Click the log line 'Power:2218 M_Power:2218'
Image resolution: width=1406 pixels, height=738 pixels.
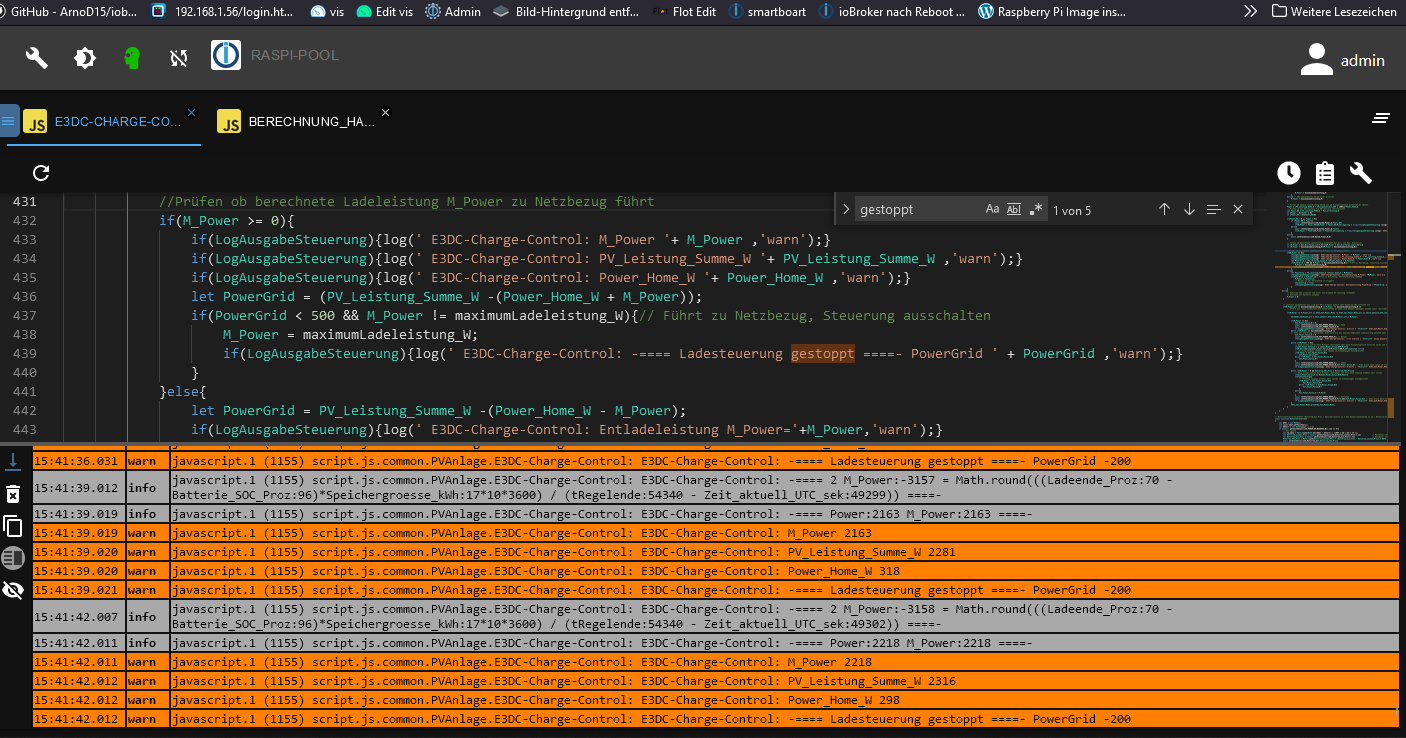click(x=716, y=643)
